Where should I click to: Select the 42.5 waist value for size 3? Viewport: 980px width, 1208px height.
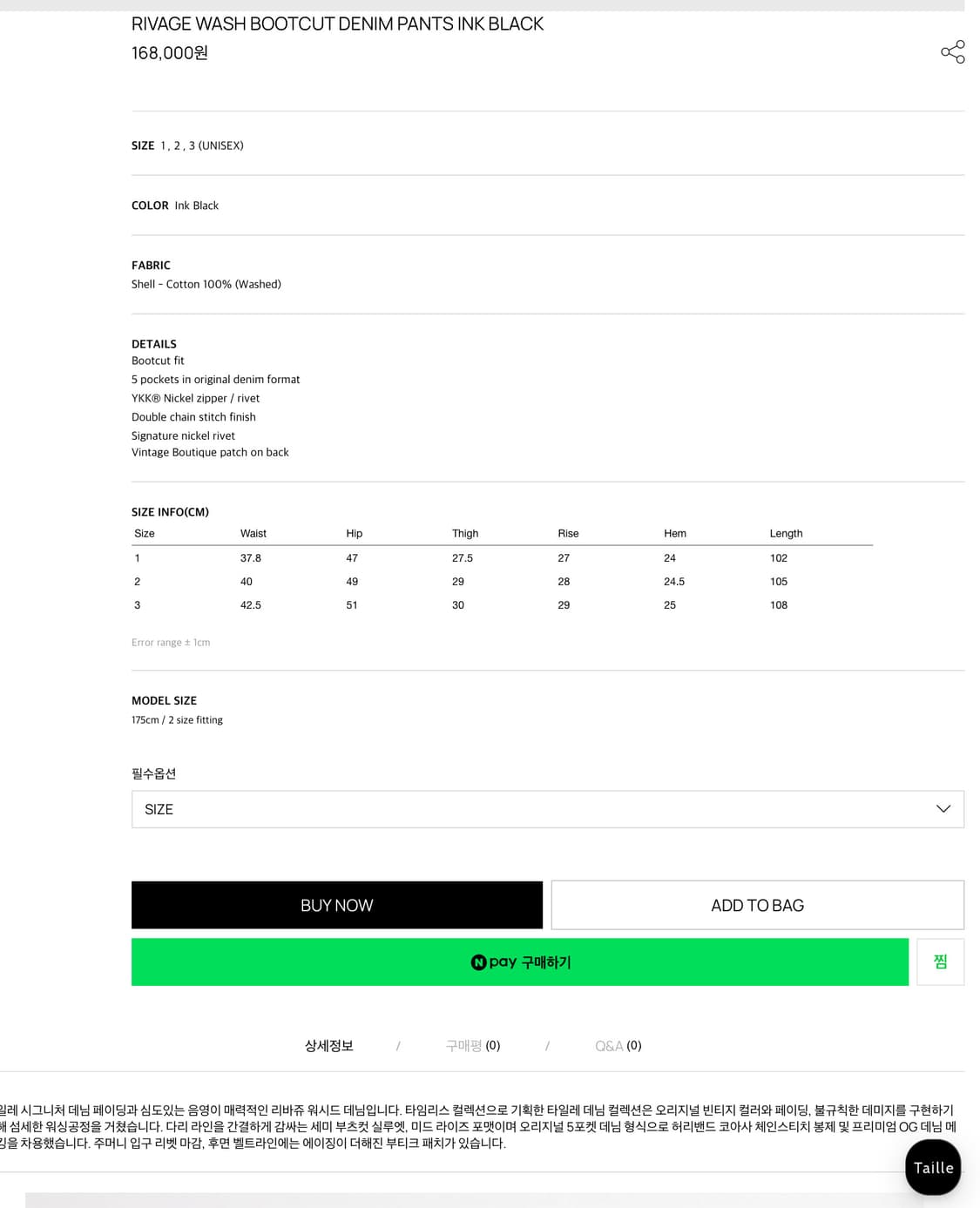[x=251, y=604]
